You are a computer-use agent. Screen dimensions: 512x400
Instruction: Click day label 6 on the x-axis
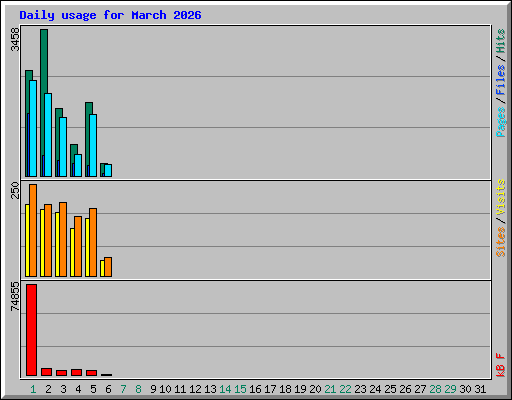[108, 389]
